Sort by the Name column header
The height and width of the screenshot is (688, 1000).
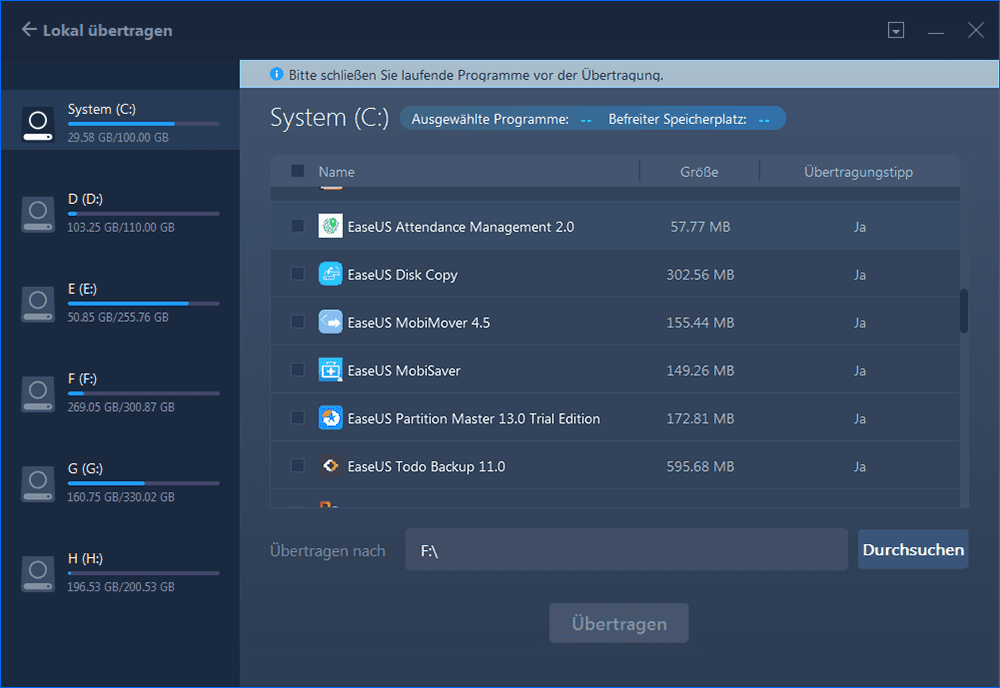(x=336, y=172)
